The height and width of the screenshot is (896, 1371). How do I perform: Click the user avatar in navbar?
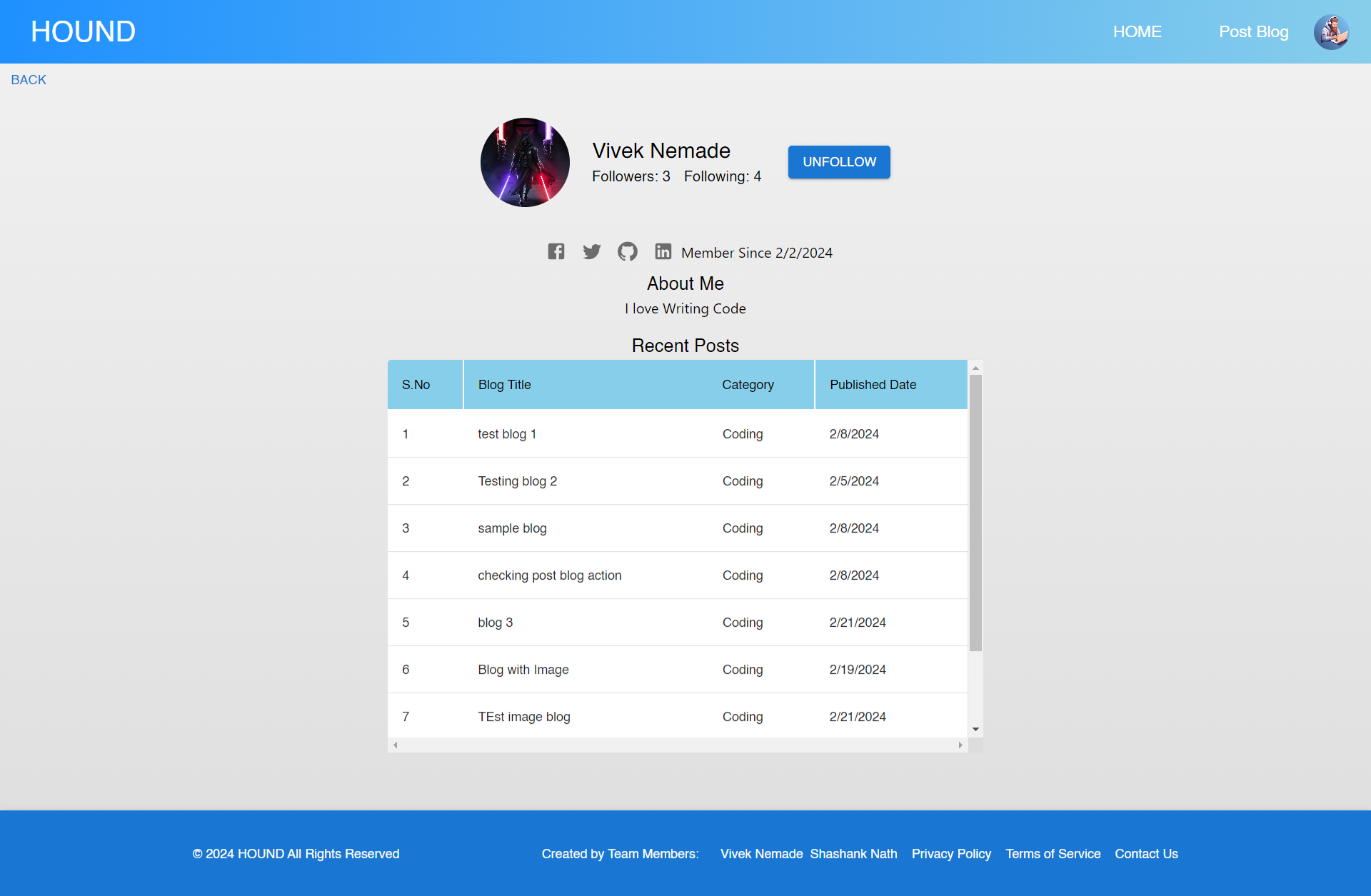pyautogui.click(x=1331, y=32)
